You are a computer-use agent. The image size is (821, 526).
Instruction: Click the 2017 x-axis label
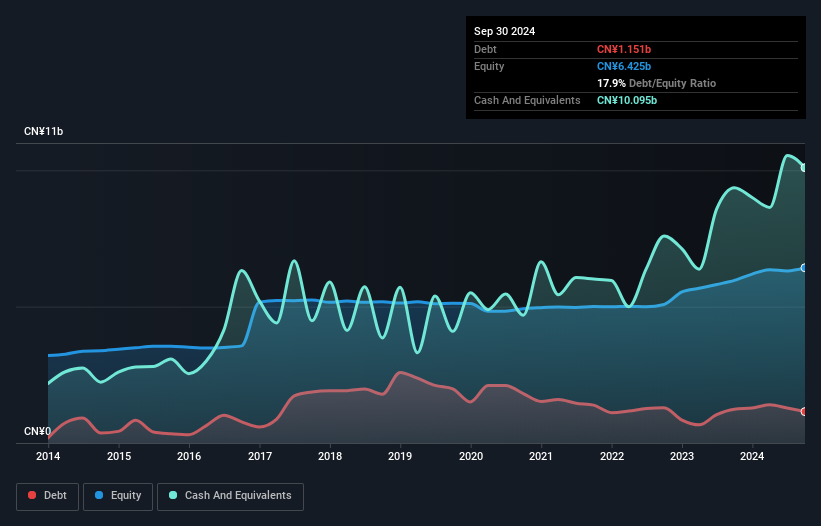click(x=260, y=456)
